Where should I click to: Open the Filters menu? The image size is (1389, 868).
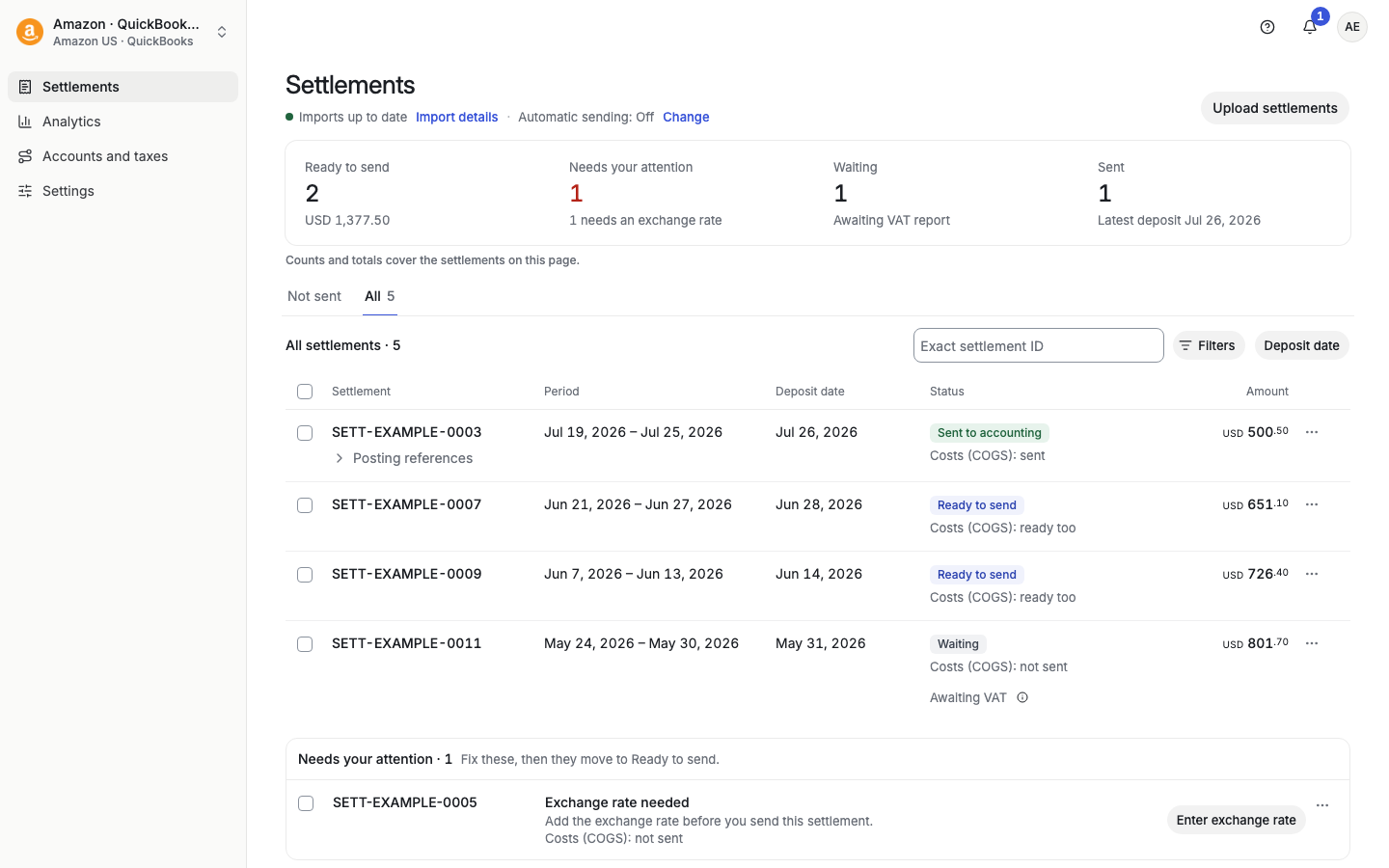pos(1209,345)
